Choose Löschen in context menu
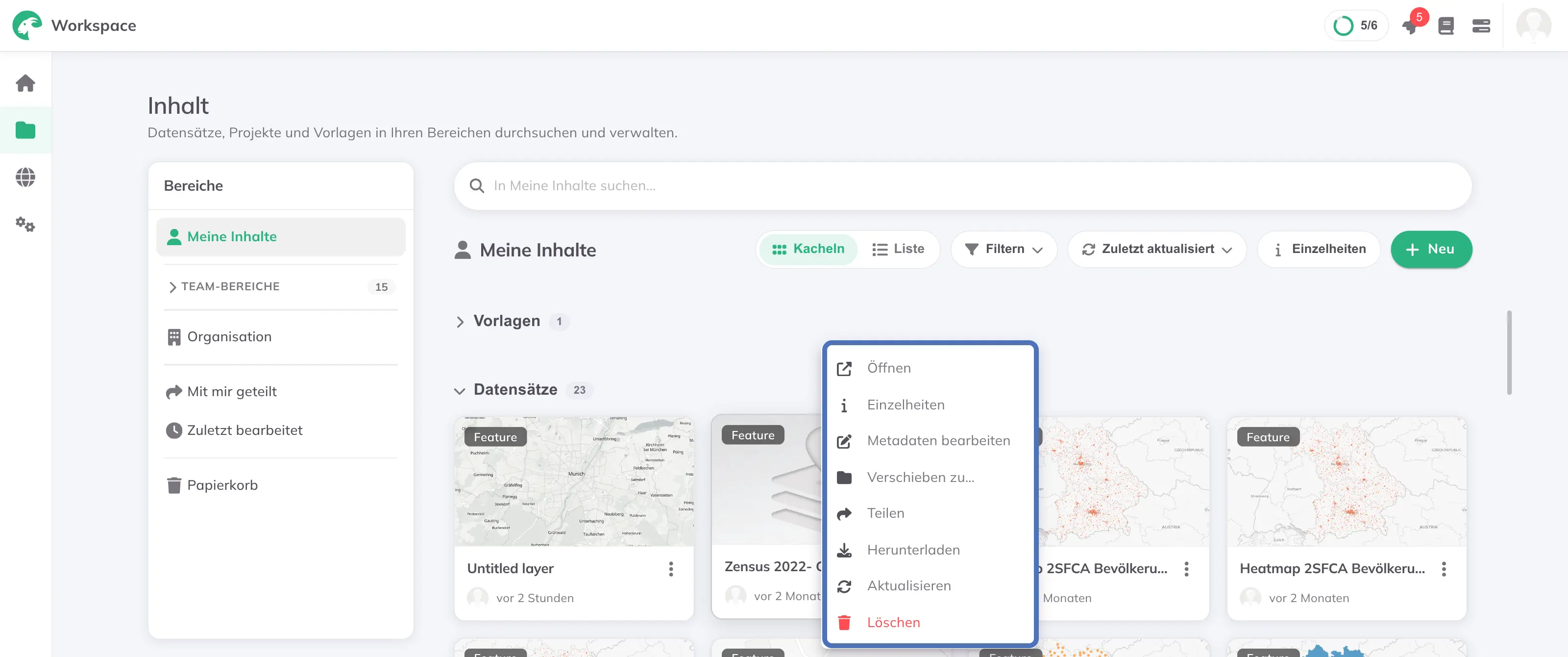Screen dimensions: 1568x657 point(930,622)
